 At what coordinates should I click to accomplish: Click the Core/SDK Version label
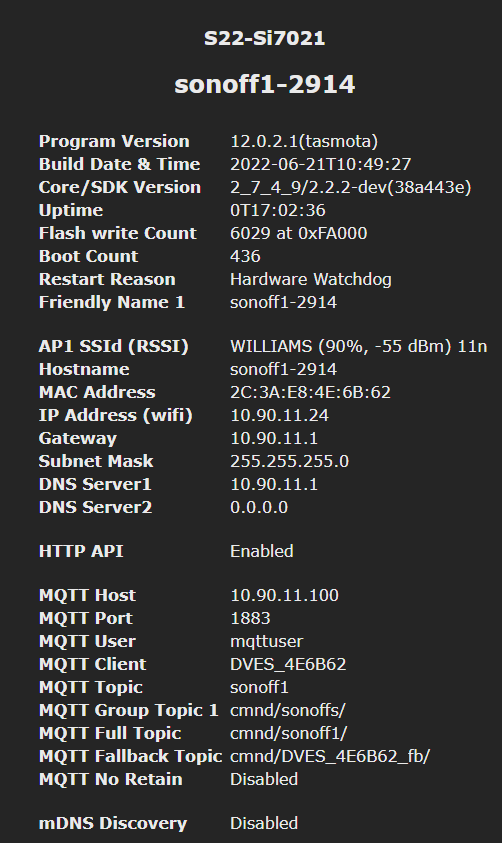pos(120,188)
